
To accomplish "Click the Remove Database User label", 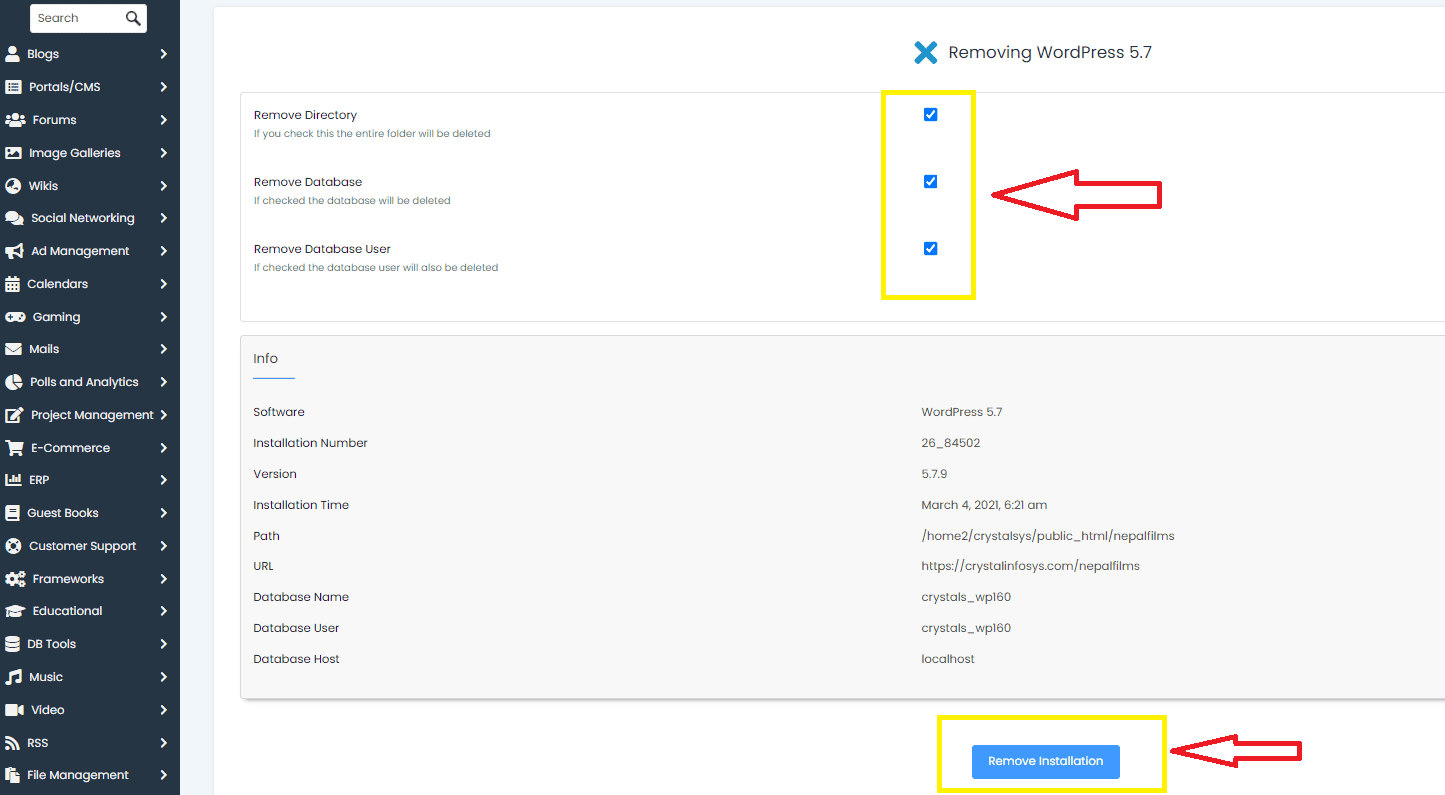I will pos(322,249).
